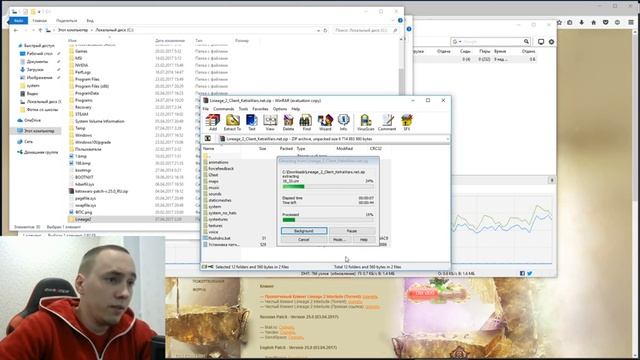Click the Explorer refresh button
The height and width of the screenshot is (360, 640).
tap(325, 30)
